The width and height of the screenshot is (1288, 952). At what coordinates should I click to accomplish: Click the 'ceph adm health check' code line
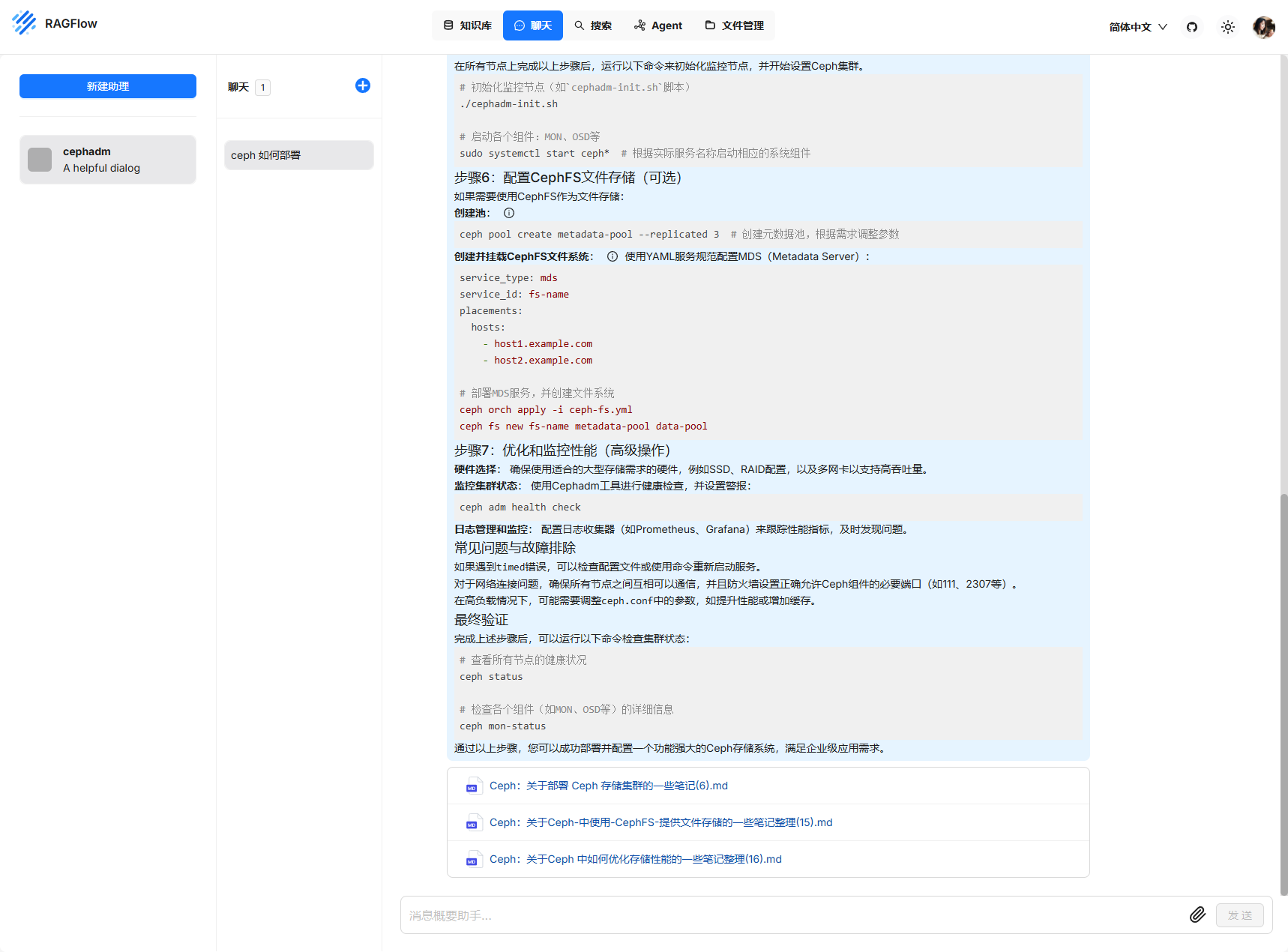tap(520, 507)
